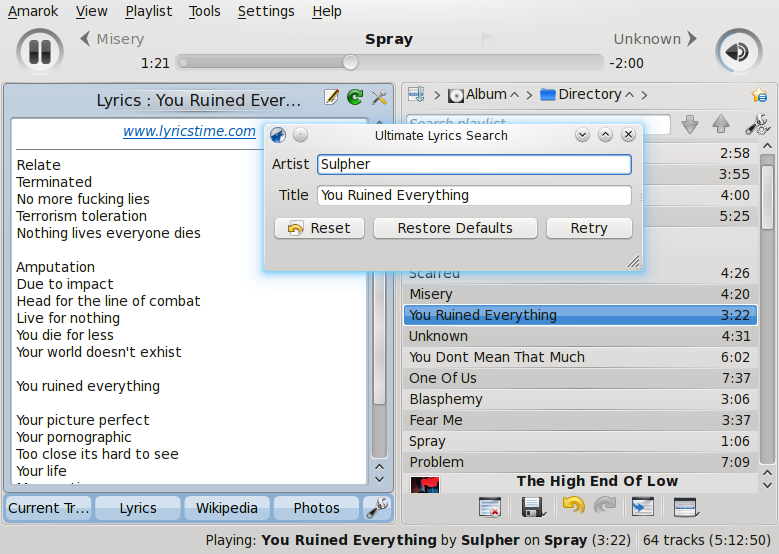The width and height of the screenshot is (779, 554).
Task: Click the remaining time -2:00 label
Action: click(x=626, y=63)
